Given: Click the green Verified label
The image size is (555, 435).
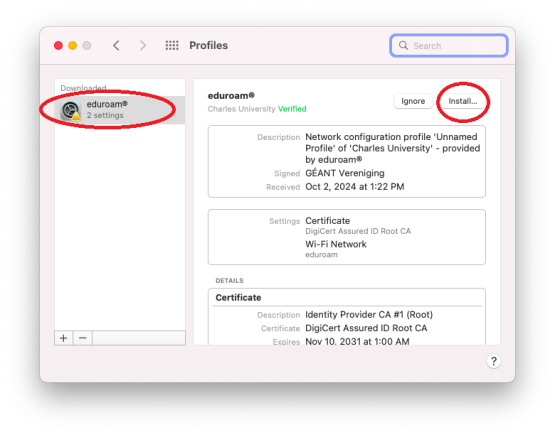Looking at the screenshot, I should 292,109.
